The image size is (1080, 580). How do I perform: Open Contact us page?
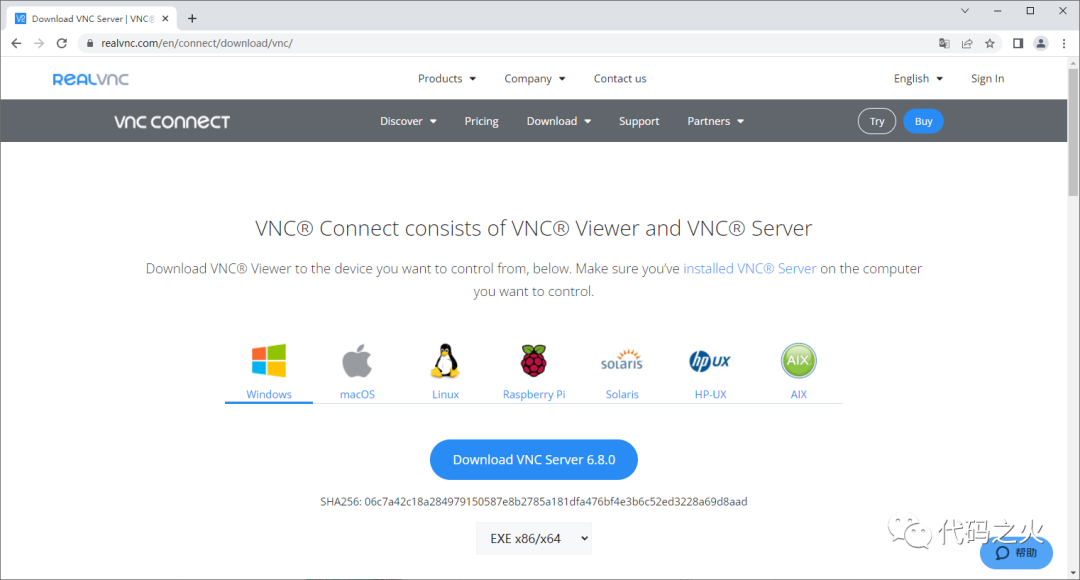(620, 79)
